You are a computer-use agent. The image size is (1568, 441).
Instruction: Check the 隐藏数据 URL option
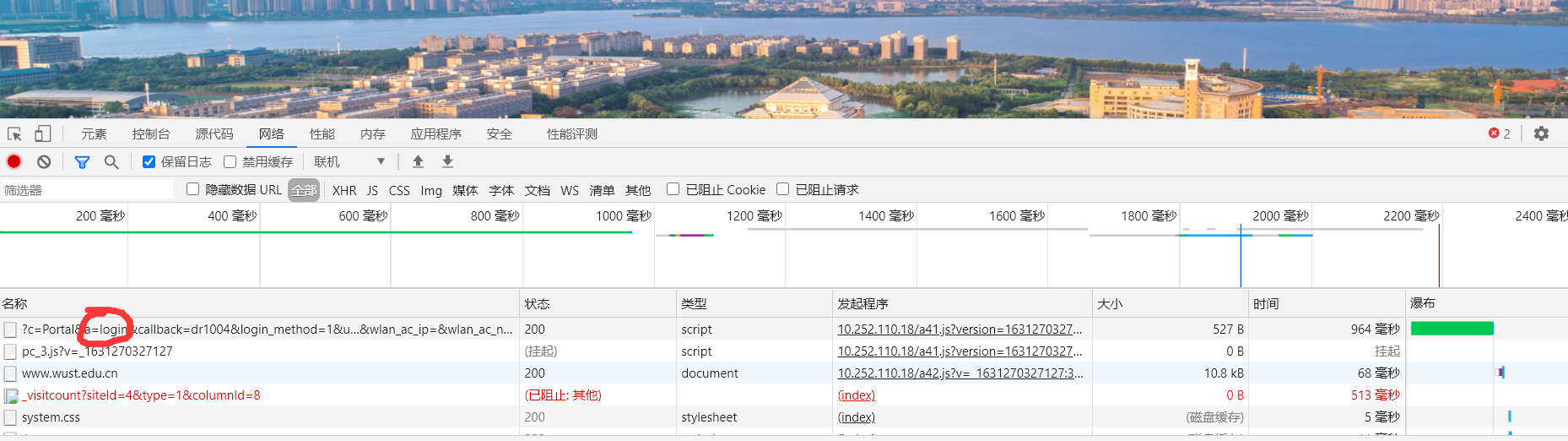point(192,189)
